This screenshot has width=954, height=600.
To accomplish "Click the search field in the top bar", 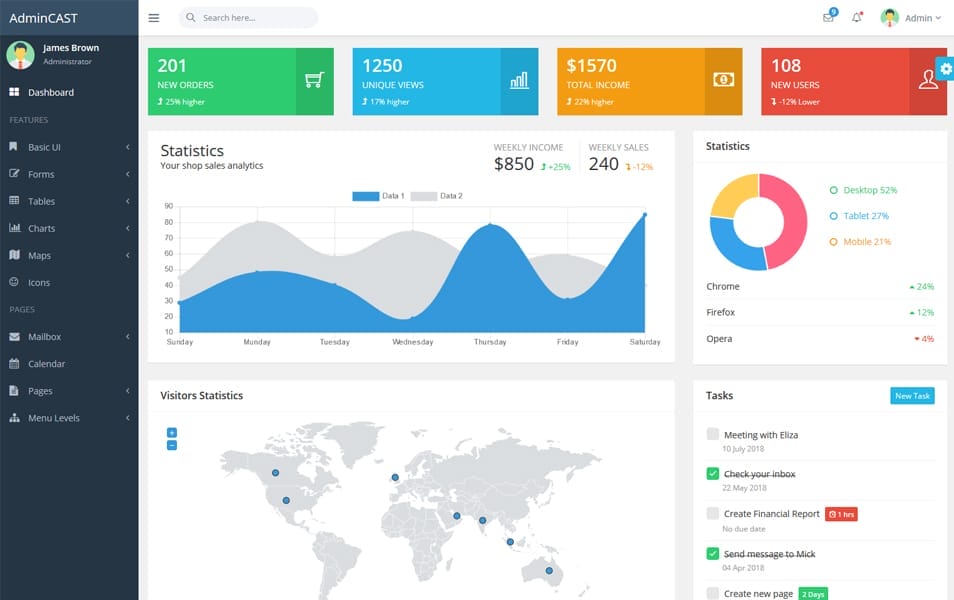I will (247, 17).
